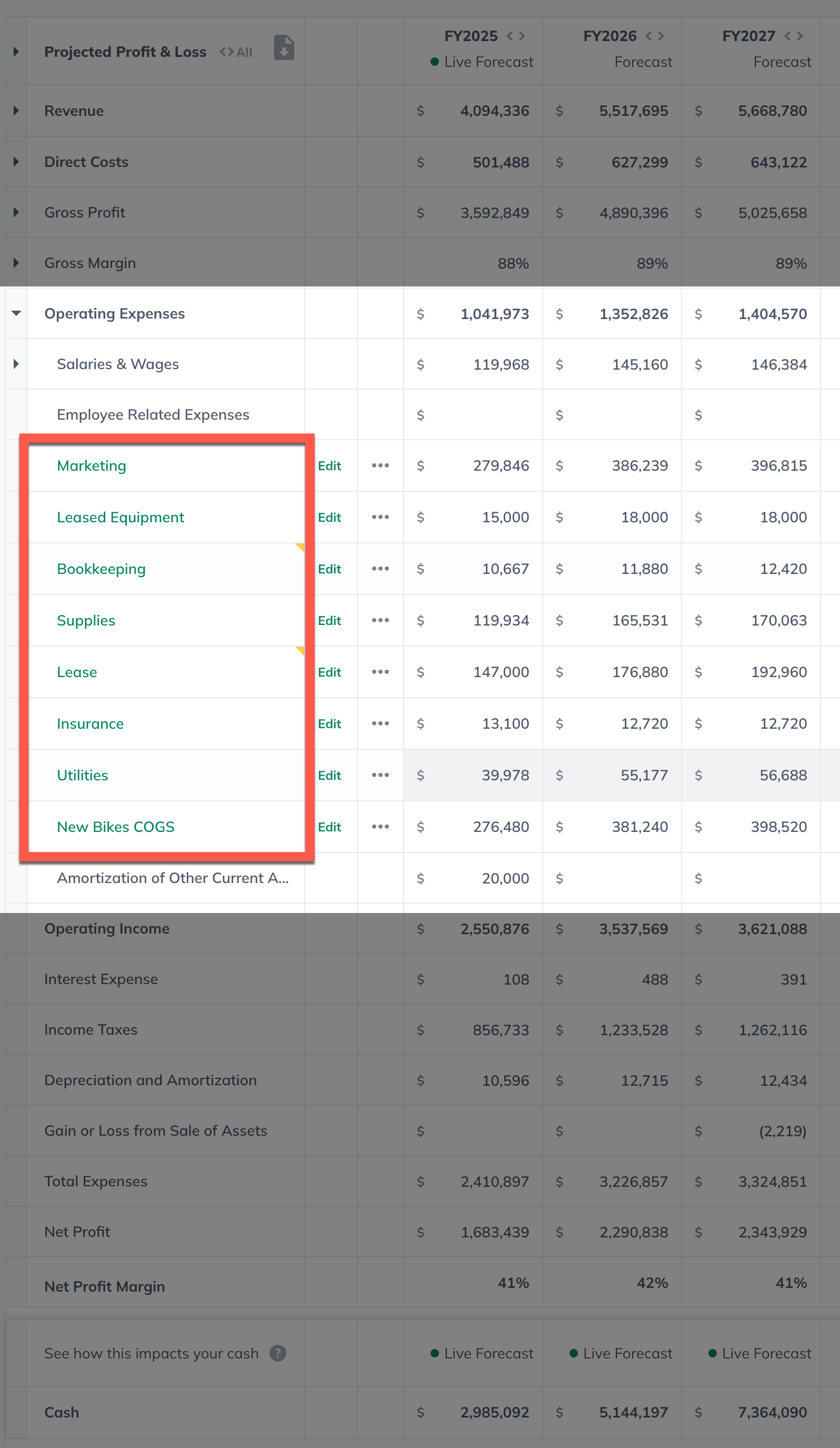Expand the Direct Costs row
Image resolution: width=840 pixels, height=1448 pixels.
pos(16,162)
